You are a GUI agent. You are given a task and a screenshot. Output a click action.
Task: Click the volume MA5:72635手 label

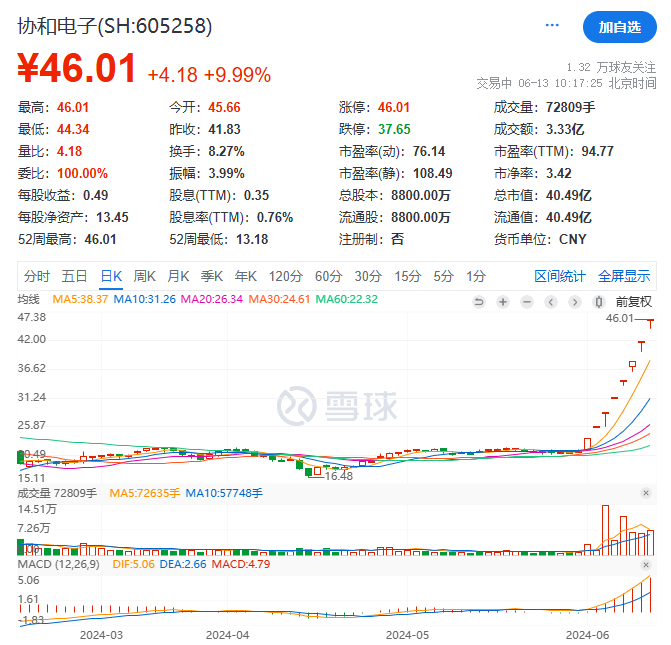pos(145,493)
